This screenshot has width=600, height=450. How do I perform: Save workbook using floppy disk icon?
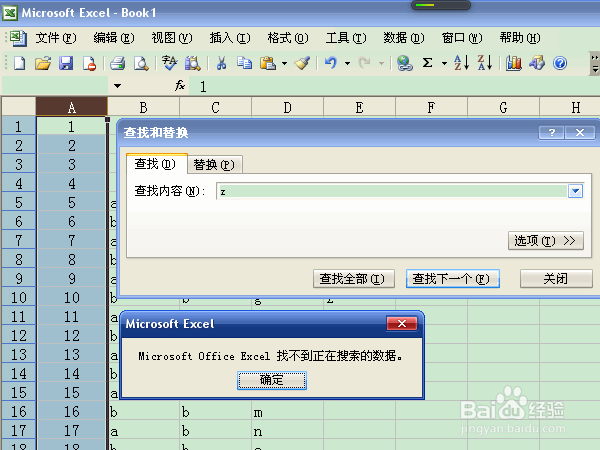point(66,63)
